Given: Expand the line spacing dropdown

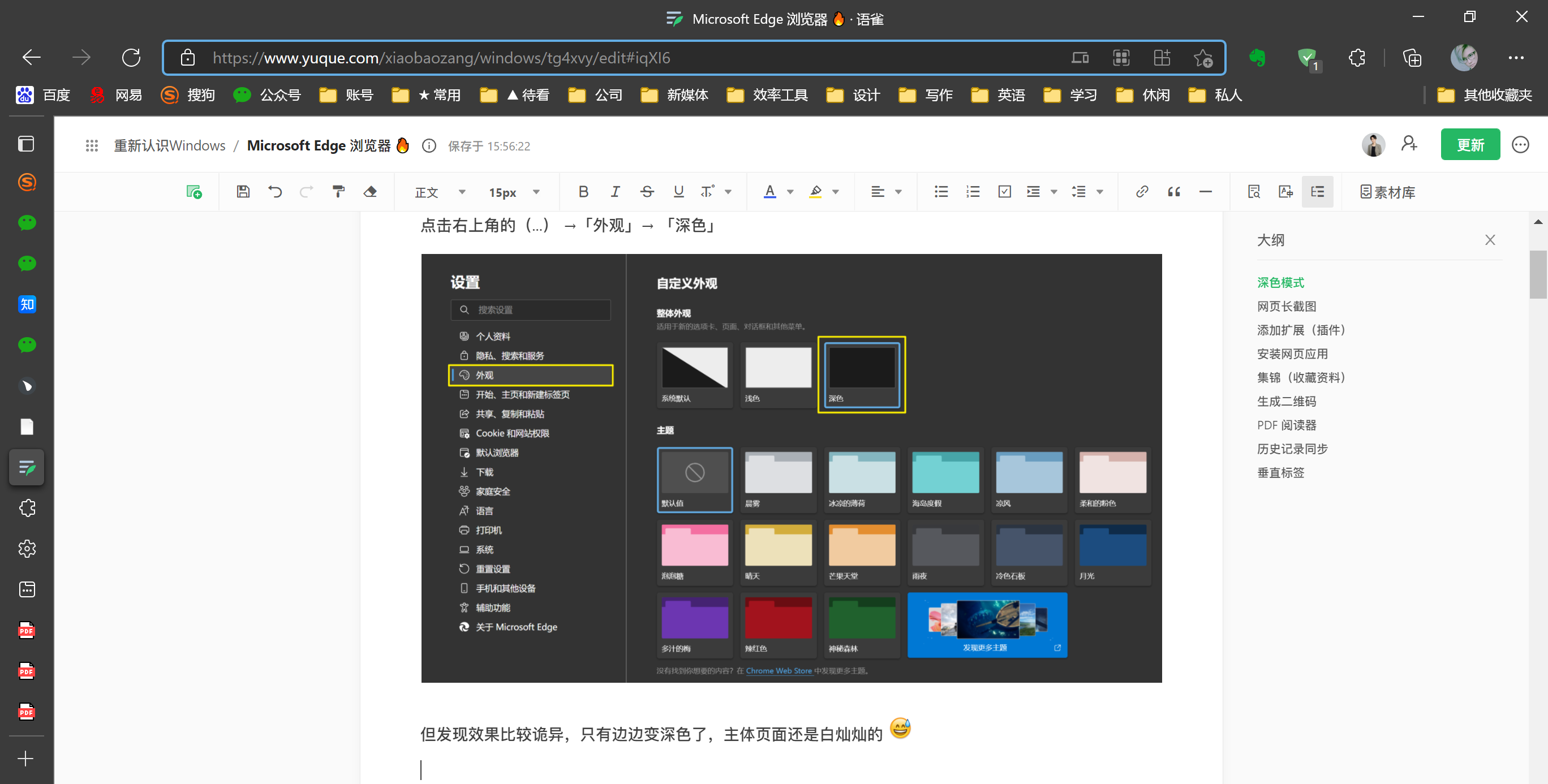Looking at the screenshot, I should pyautogui.click(x=1100, y=192).
